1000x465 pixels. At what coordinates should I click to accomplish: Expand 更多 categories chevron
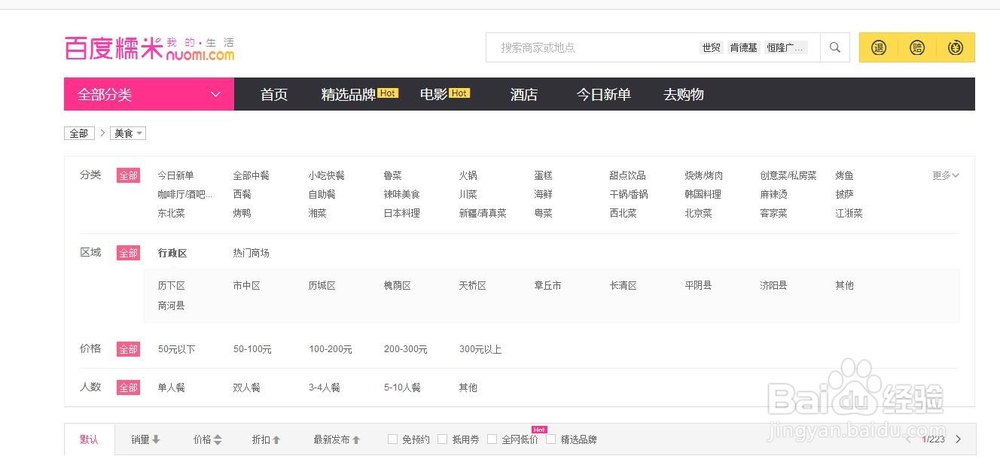[x=946, y=175]
